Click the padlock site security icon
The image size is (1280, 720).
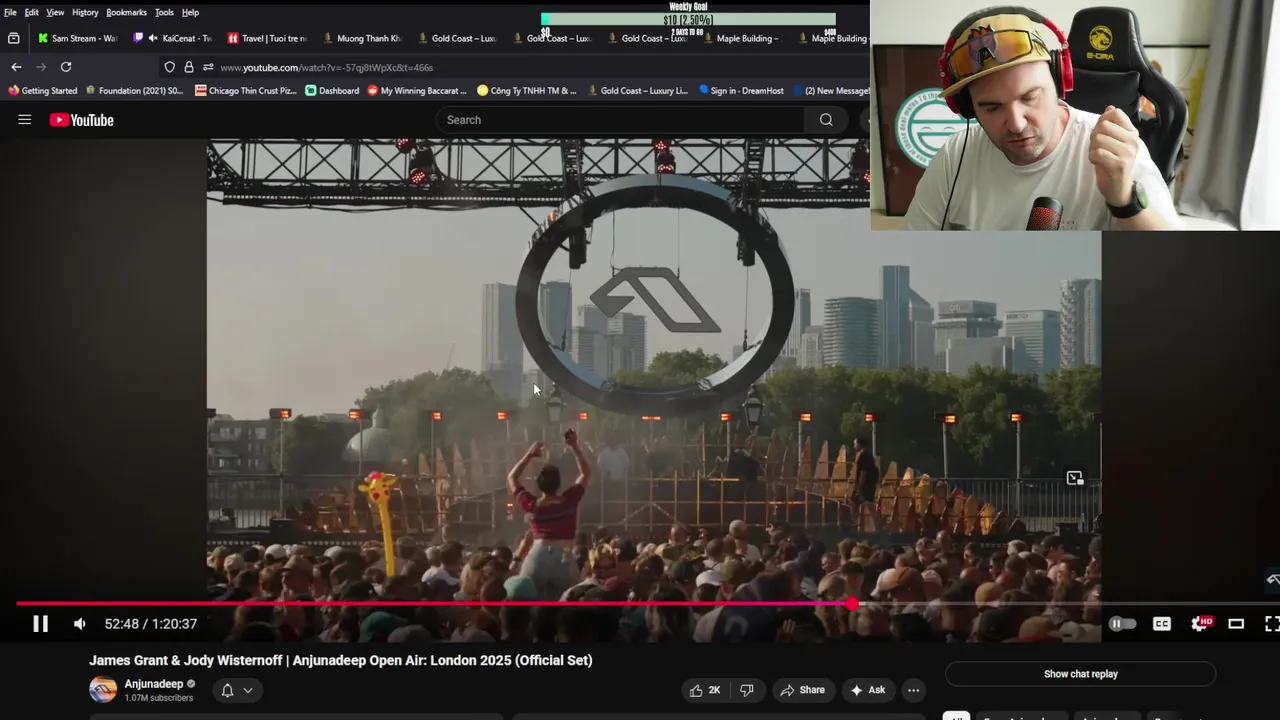pyautogui.click(x=189, y=67)
